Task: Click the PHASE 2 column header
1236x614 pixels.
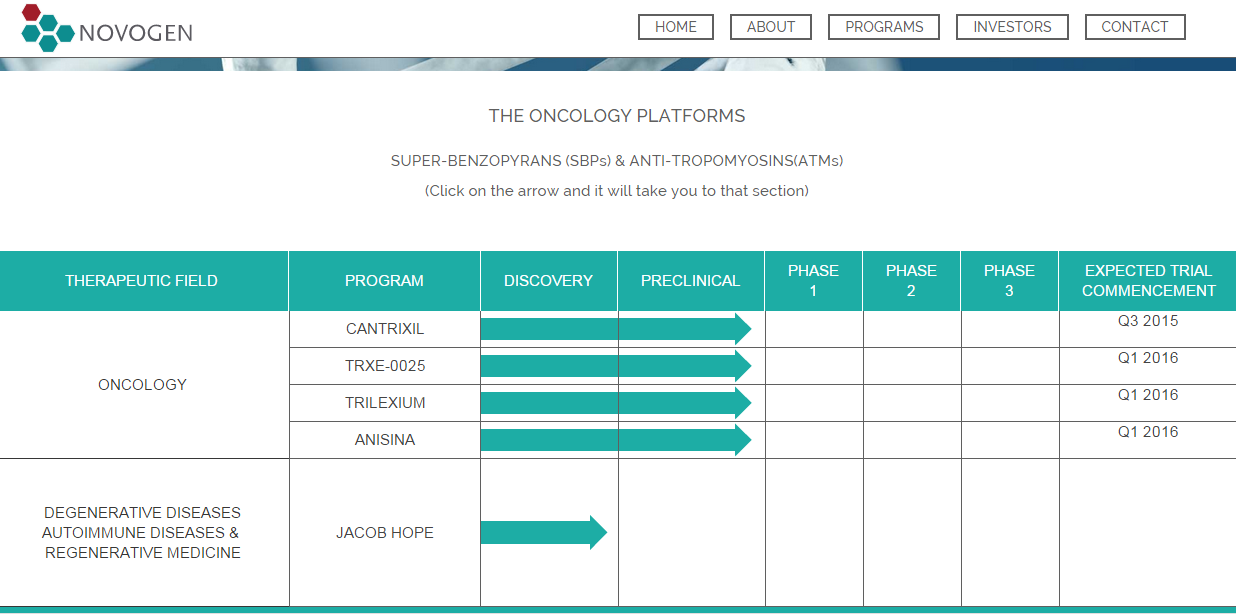Action: click(911, 281)
